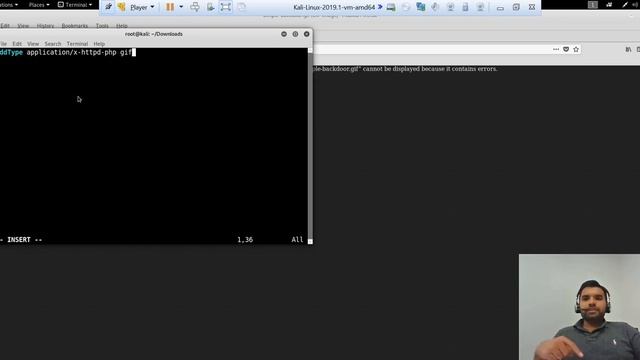Open Firefox View menu

[x=23, y=26]
